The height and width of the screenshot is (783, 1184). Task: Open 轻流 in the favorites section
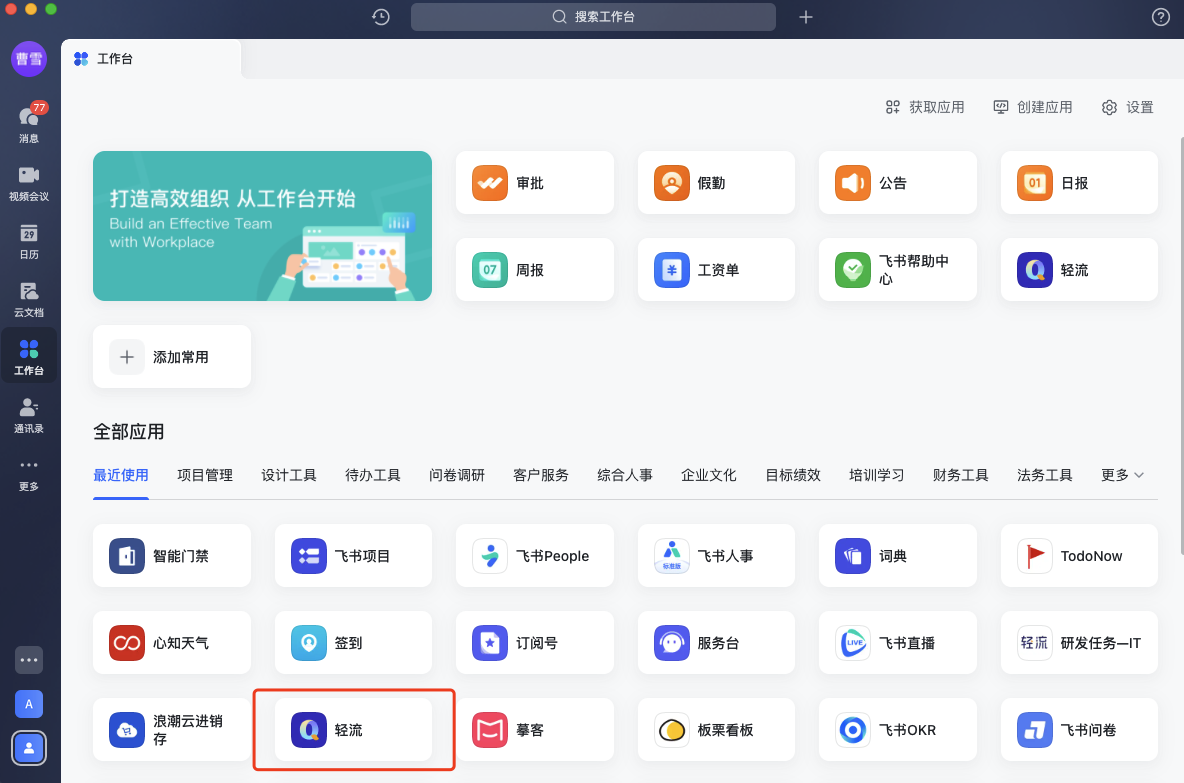[1079, 270]
